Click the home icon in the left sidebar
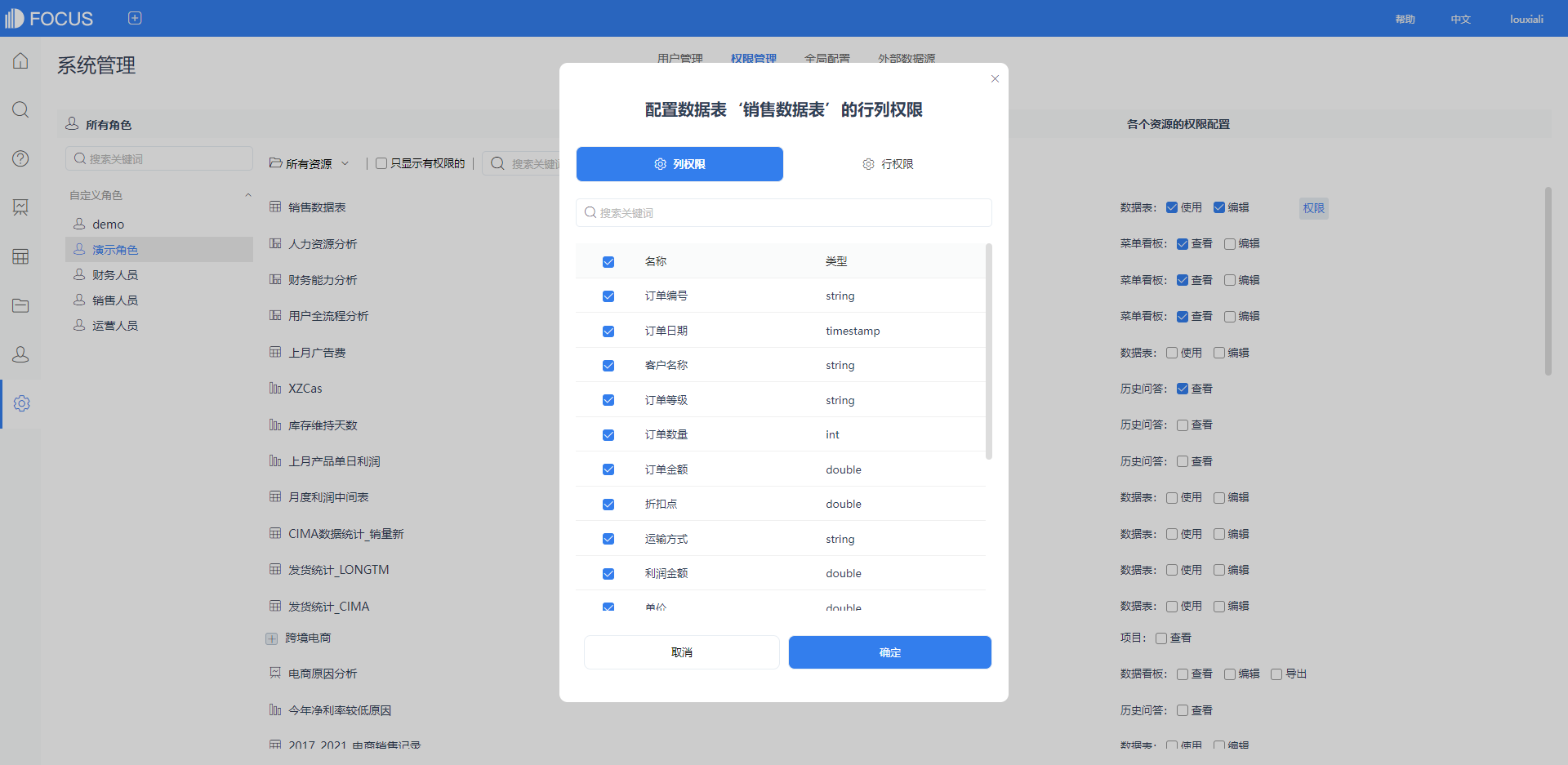Image resolution: width=1568 pixels, height=765 pixels. 20,60
